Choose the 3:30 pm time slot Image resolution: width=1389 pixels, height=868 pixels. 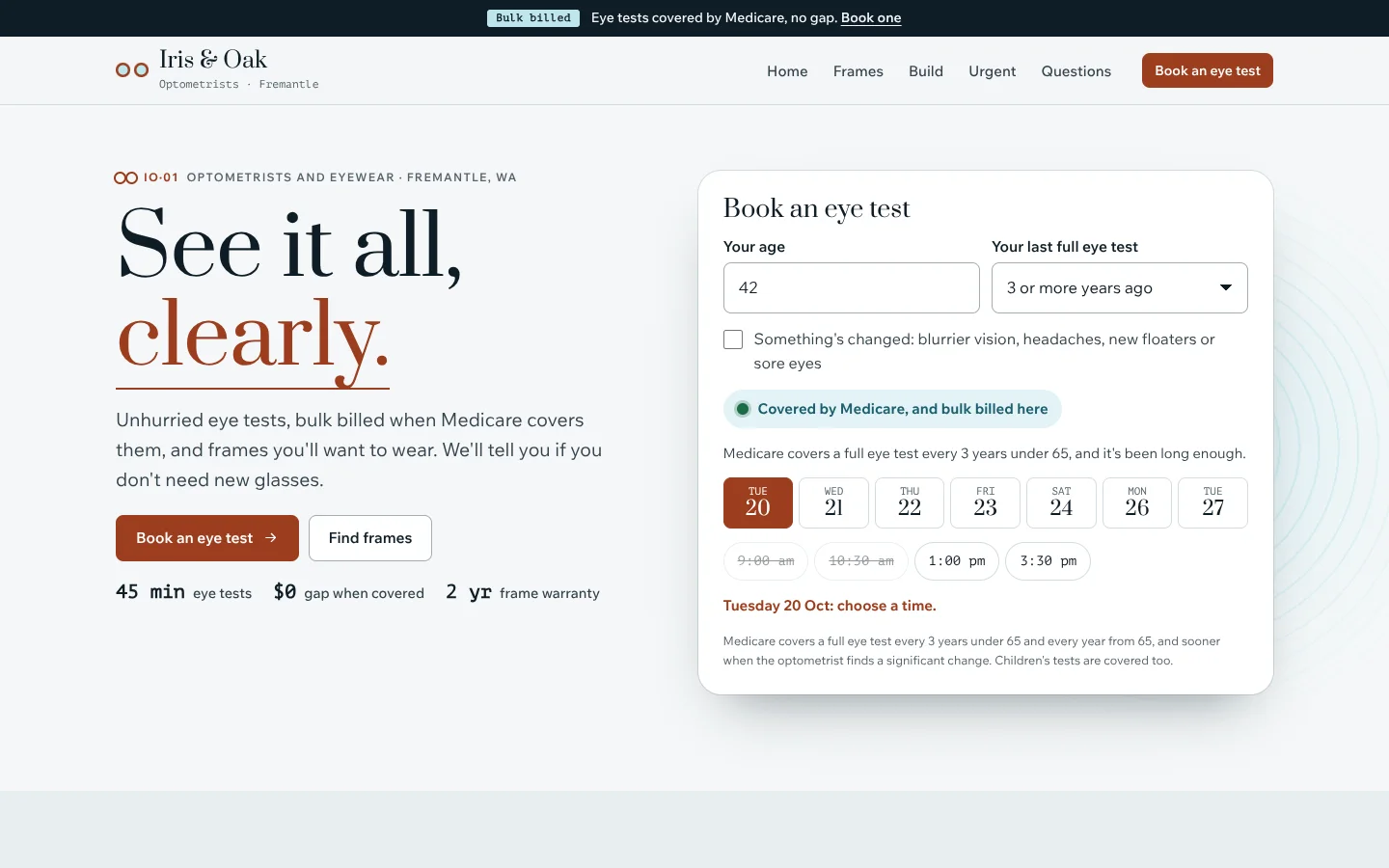point(1048,561)
